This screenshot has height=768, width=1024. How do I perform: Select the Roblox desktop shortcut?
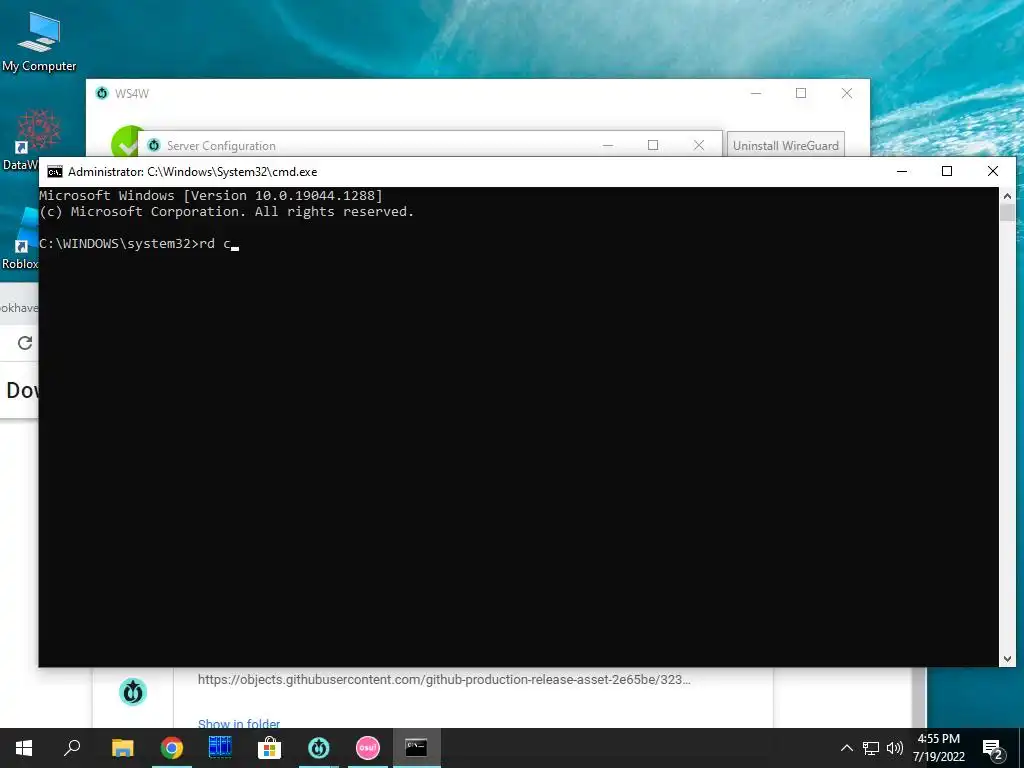[20, 239]
